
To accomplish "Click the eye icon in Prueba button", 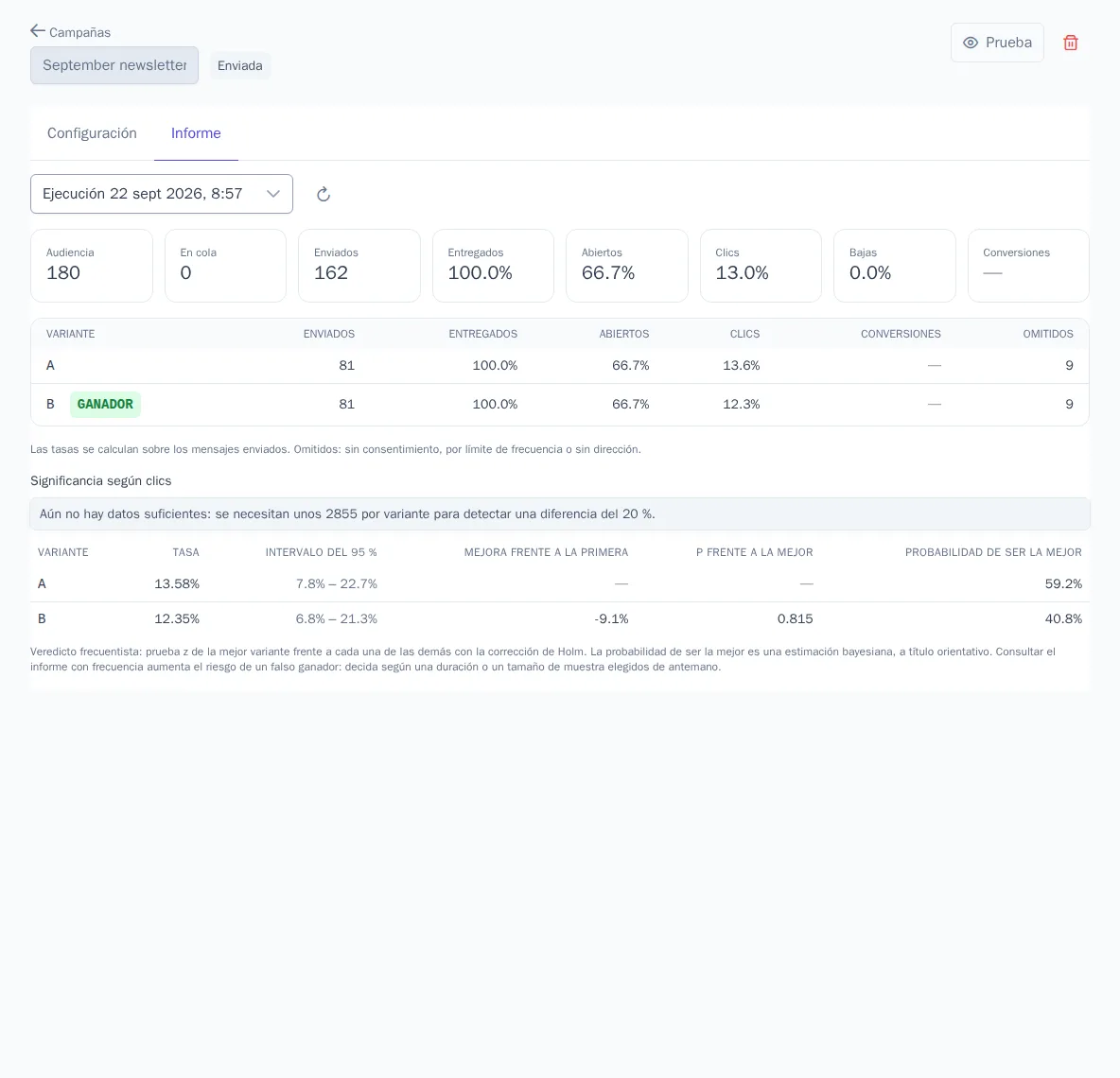I will (970, 43).
